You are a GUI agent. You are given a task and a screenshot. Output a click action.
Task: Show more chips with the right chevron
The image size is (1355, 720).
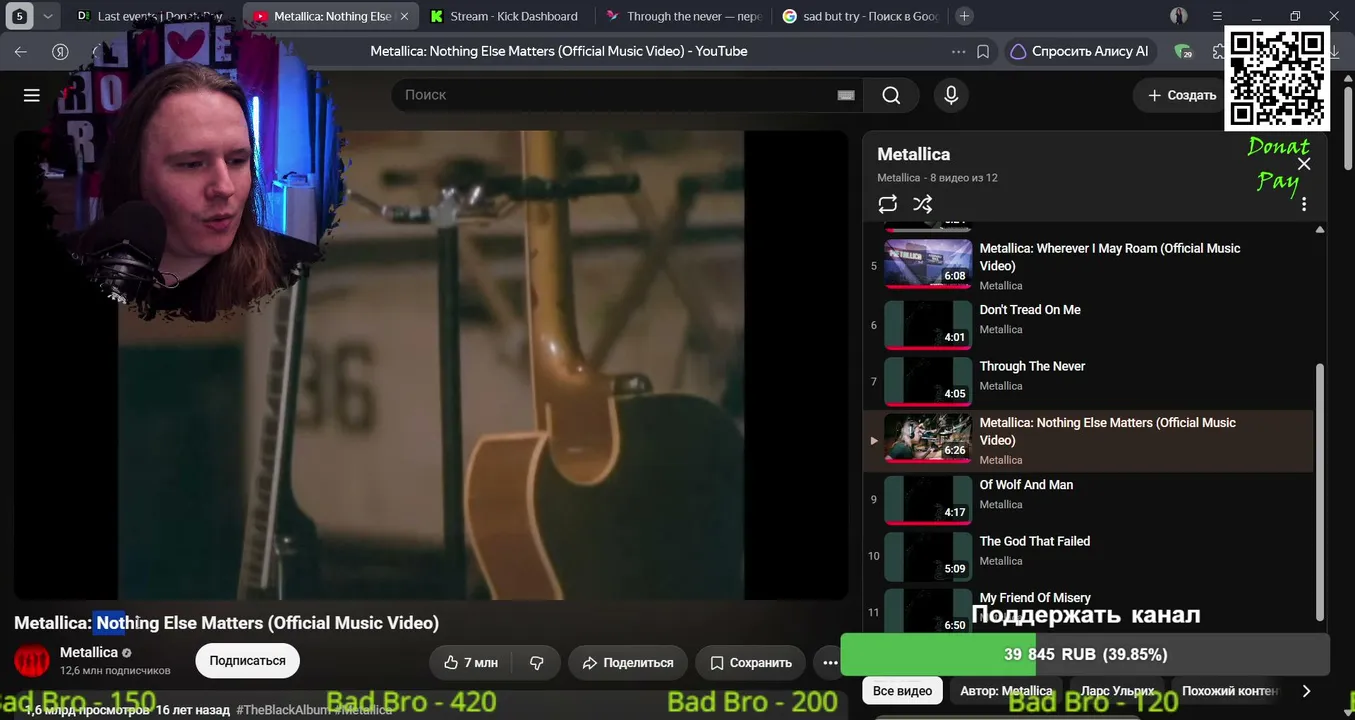1306,691
